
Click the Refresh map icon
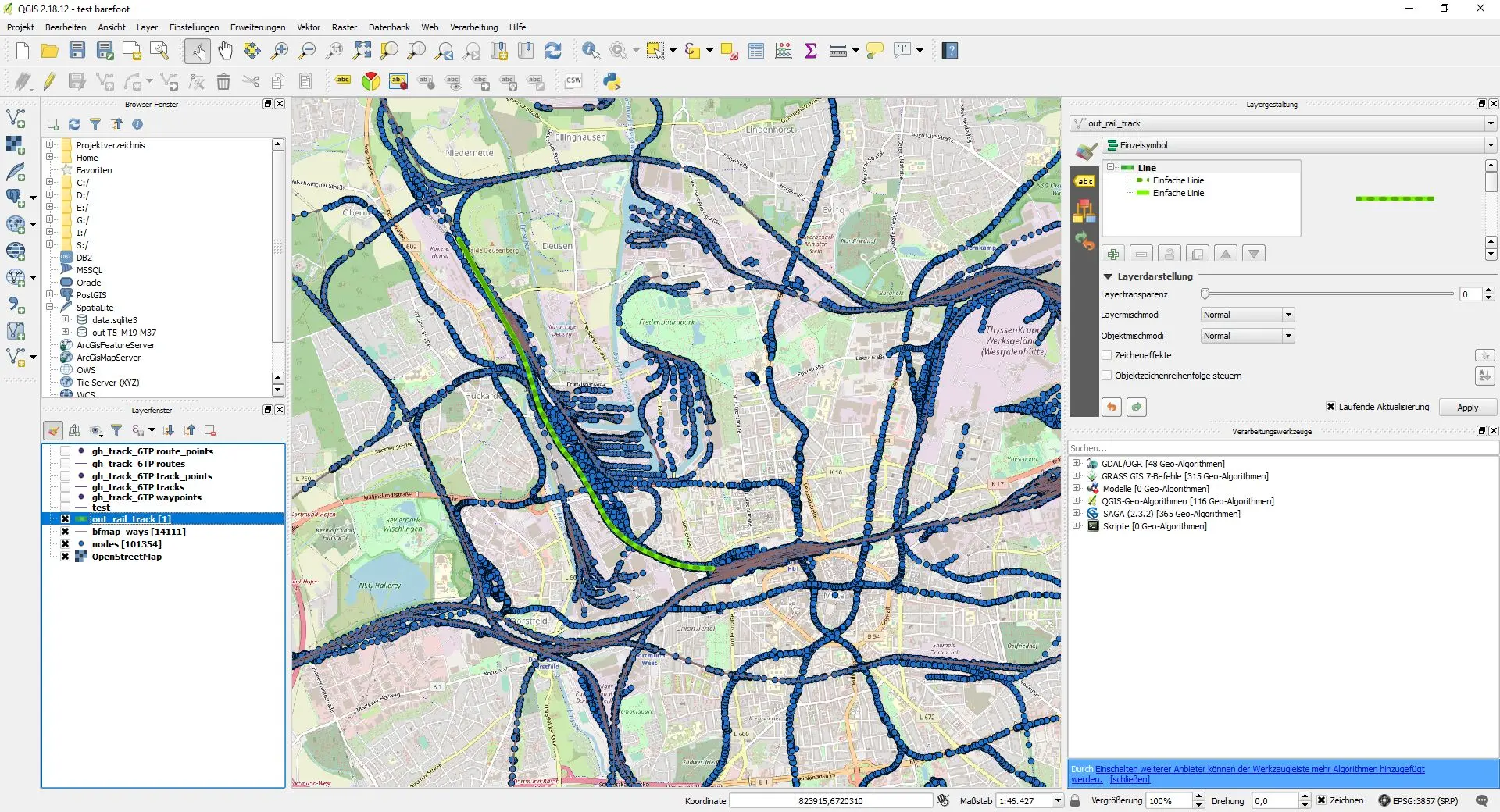[x=553, y=51]
